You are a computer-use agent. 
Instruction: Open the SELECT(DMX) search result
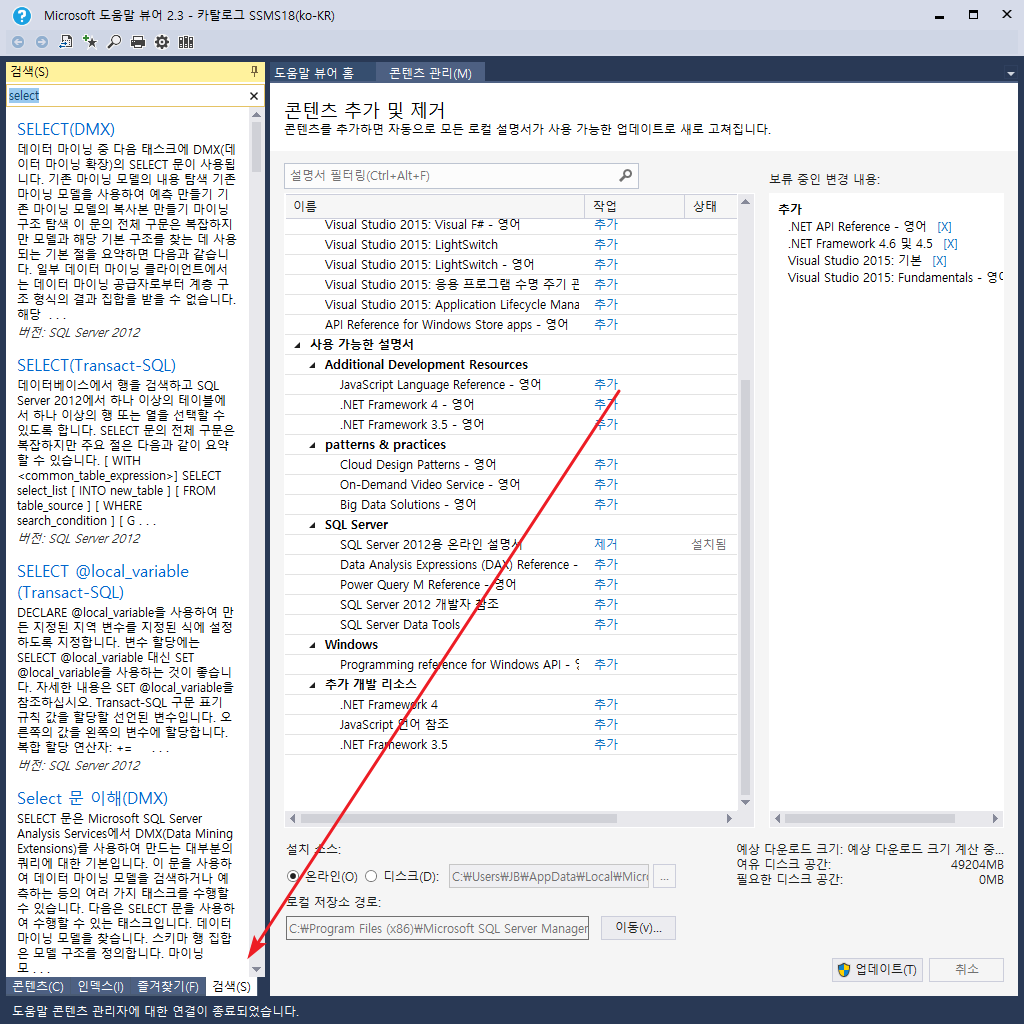pyautogui.click(x=66, y=129)
